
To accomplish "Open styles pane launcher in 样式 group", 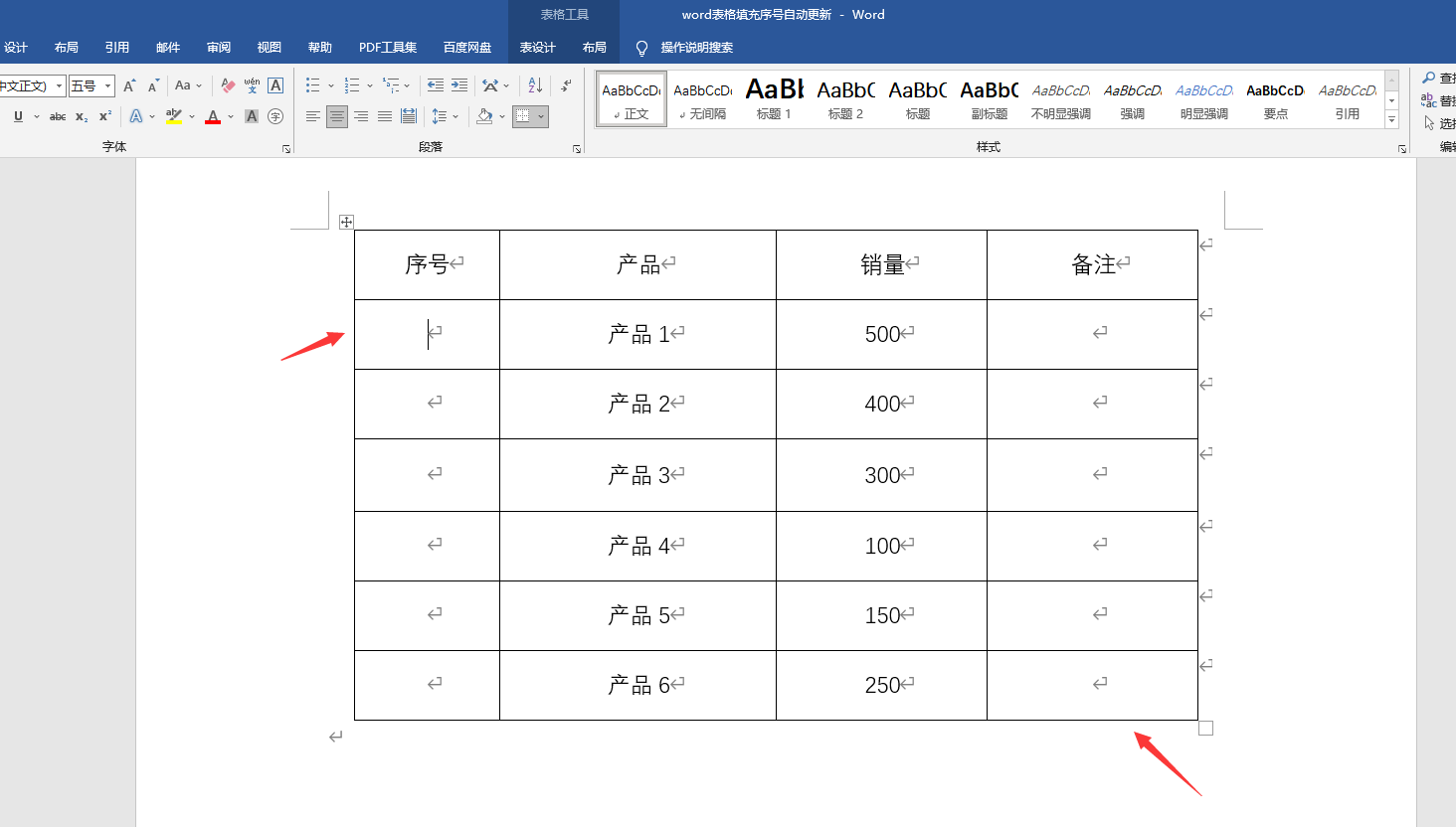I will click(x=1402, y=149).
